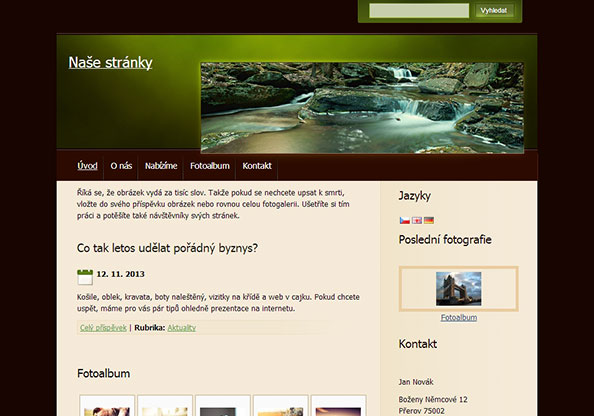Open the Naše stránky site title link
Viewport: 594px width, 416px height.
(110, 63)
